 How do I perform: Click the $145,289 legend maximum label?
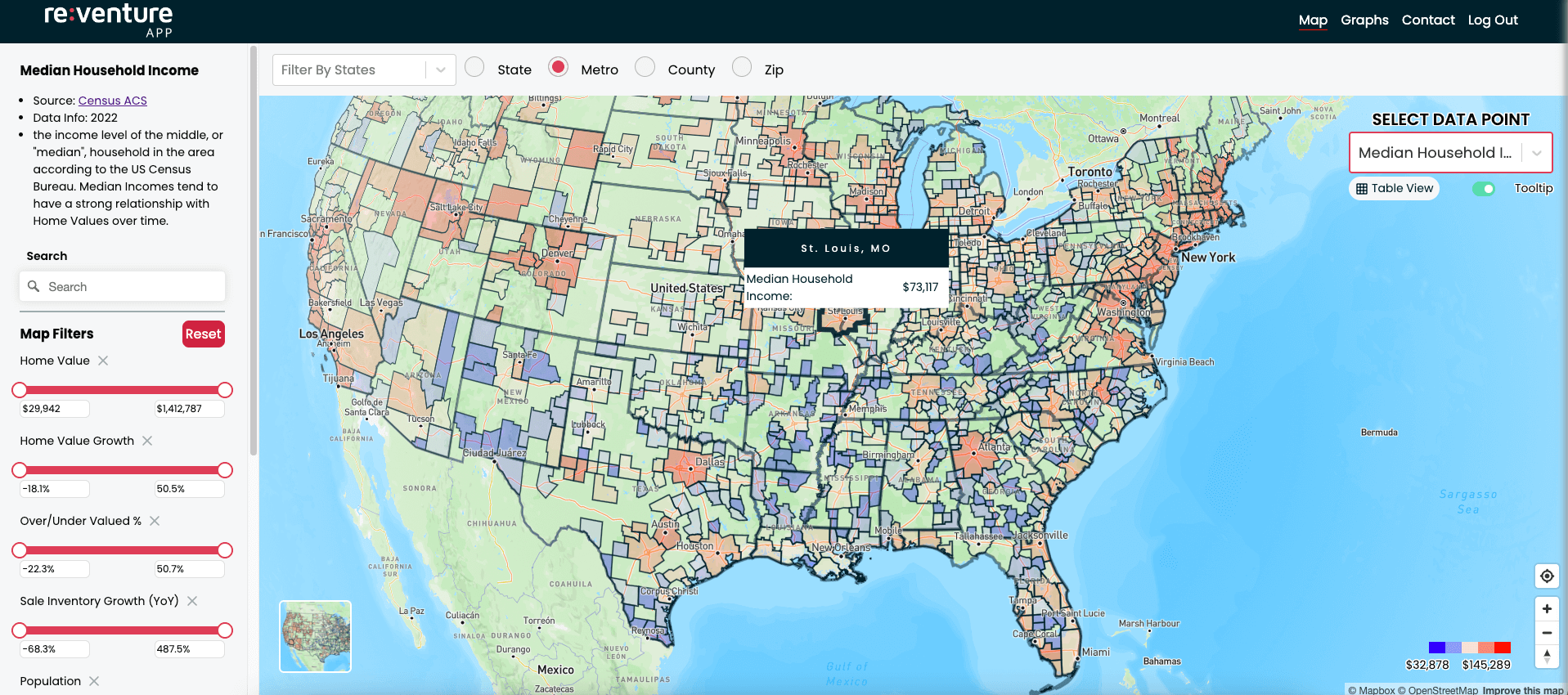click(1486, 665)
